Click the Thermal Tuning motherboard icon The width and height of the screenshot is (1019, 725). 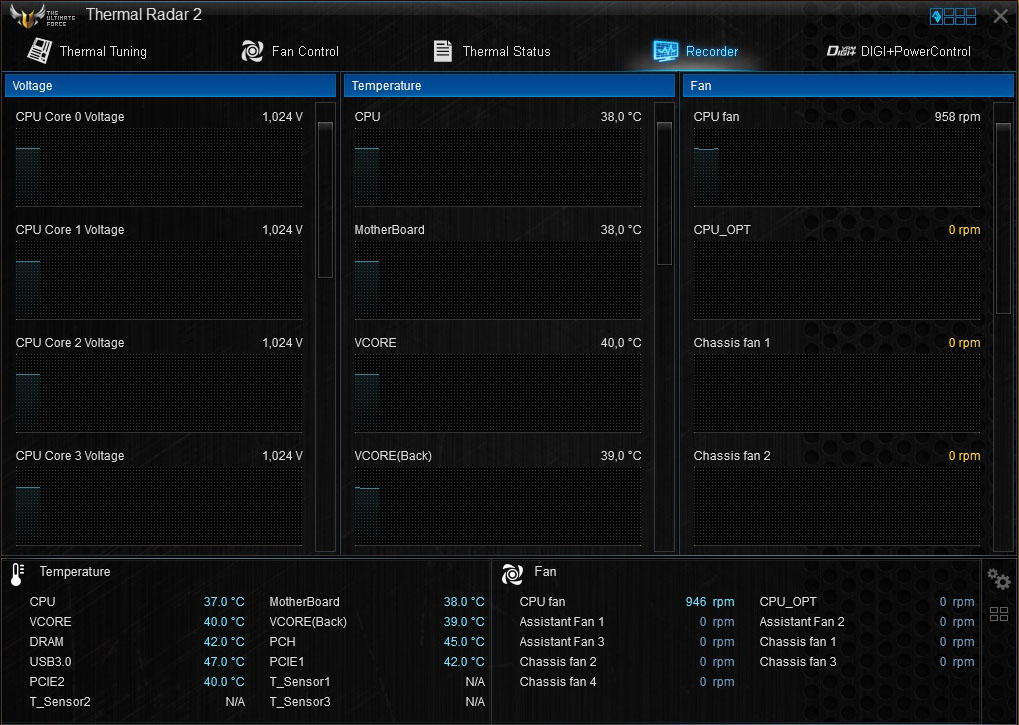(x=40, y=51)
